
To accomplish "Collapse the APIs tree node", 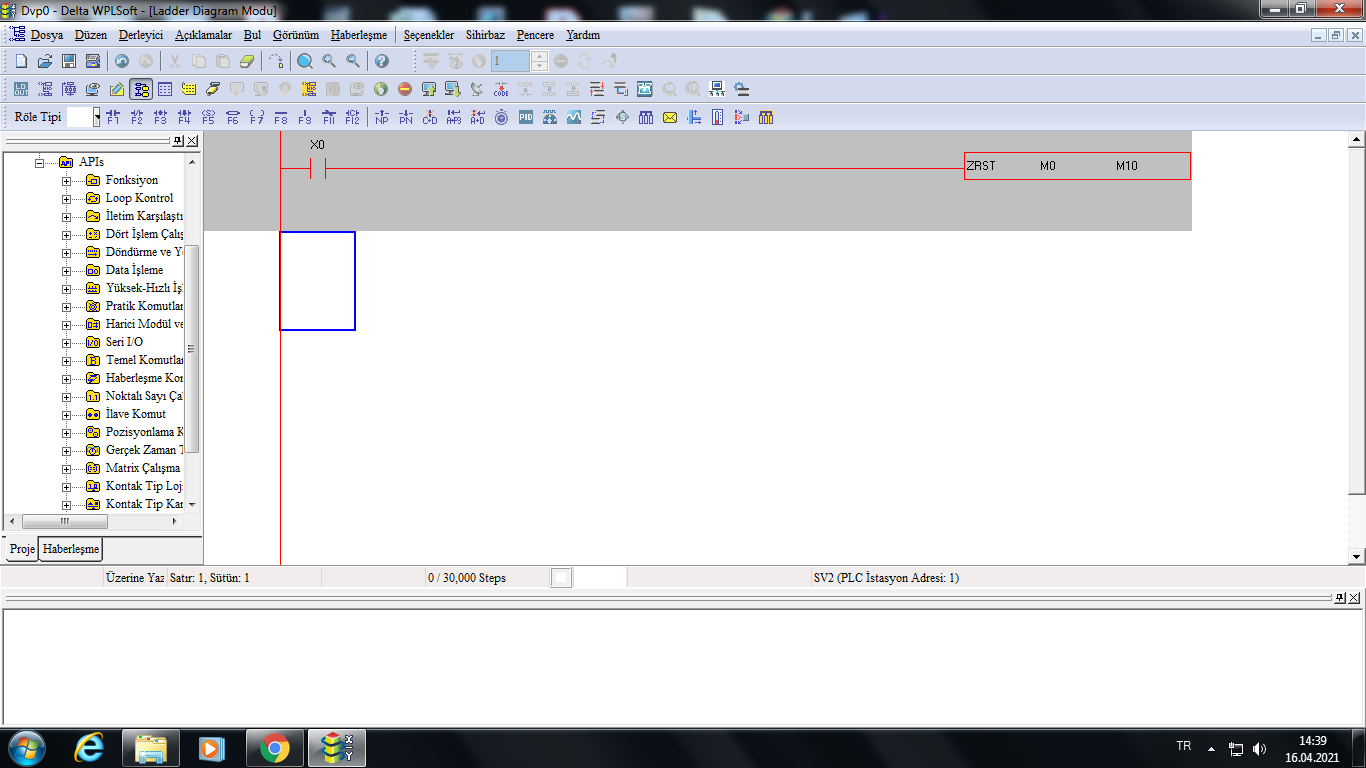I will (x=40, y=162).
